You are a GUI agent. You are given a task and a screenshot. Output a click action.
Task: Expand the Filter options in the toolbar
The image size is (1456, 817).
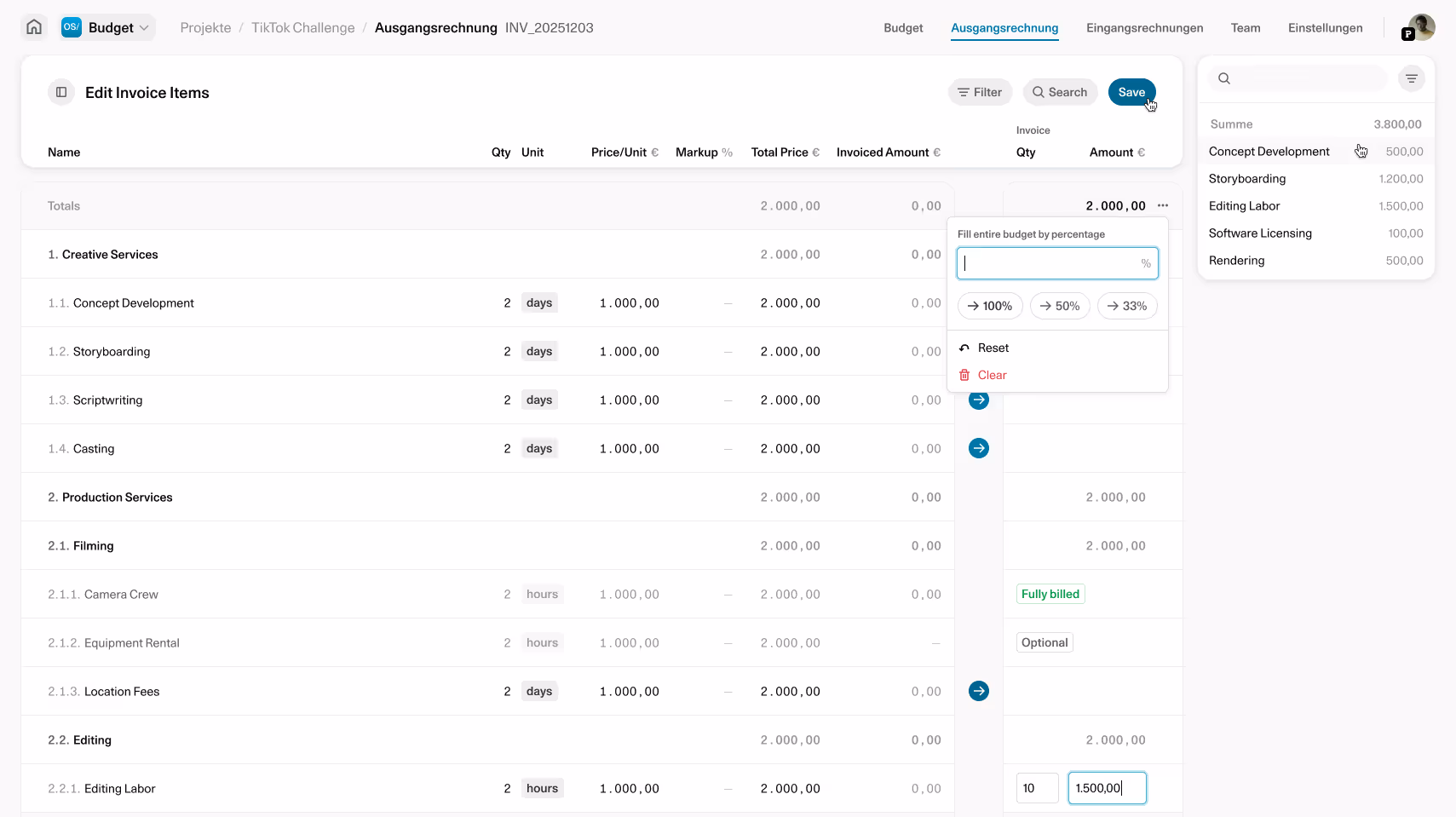(980, 92)
